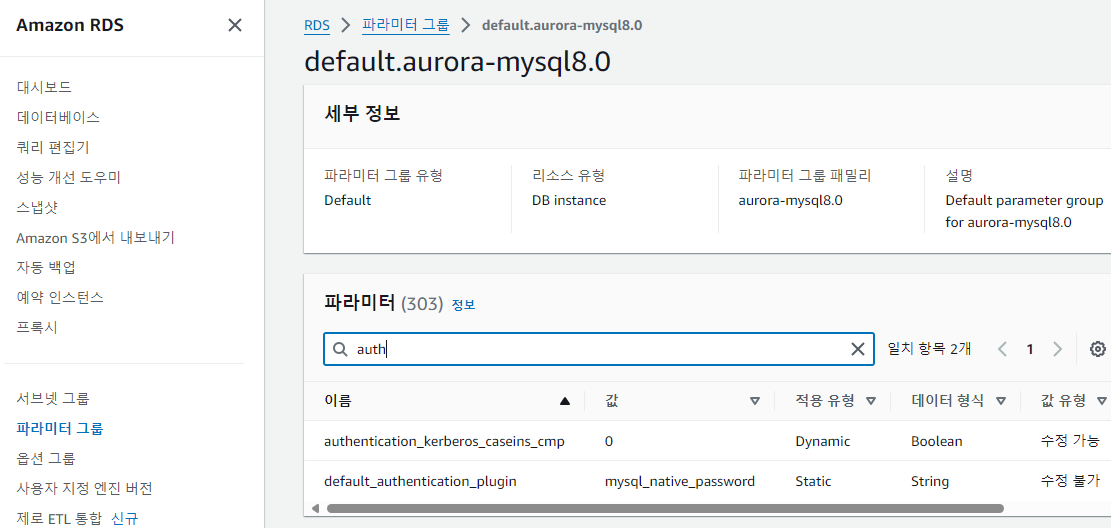Click the Dynamic apply type cell
1111x528 pixels.
[x=823, y=441]
